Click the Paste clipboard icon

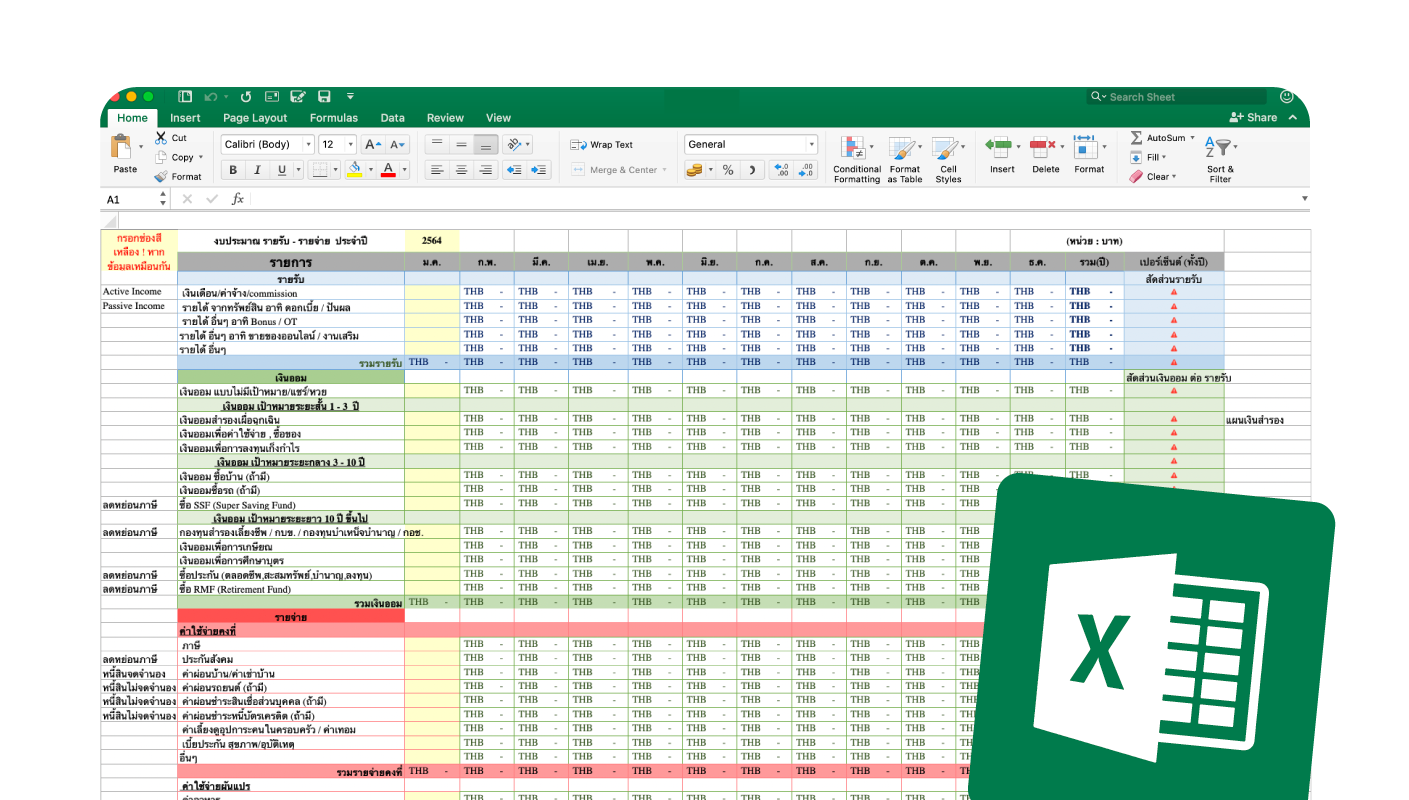point(123,148)
